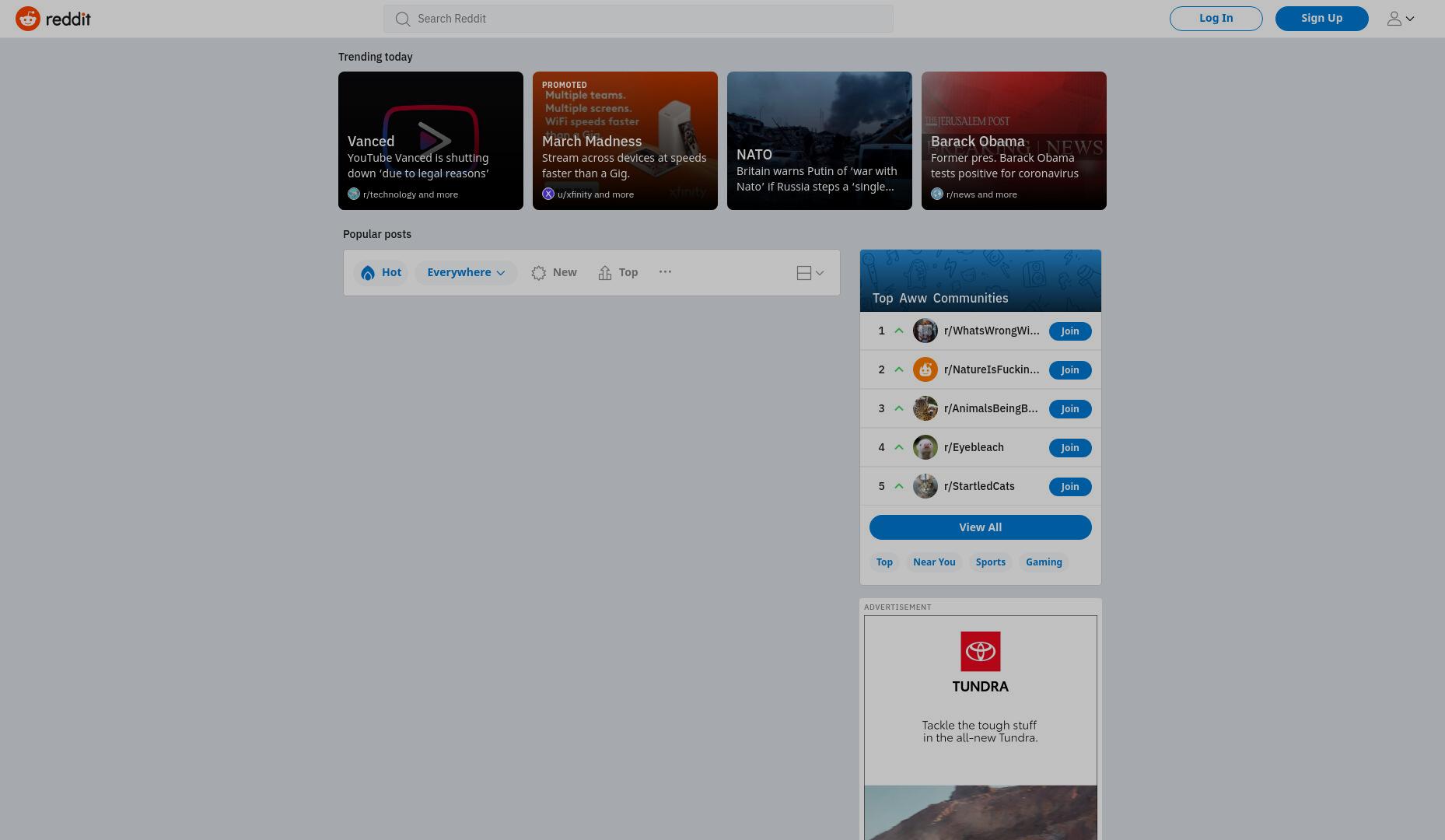1445x840 pixels.
Task: Open the r/AnimalsBeingB... community link
Action: [x=991, y=408]
